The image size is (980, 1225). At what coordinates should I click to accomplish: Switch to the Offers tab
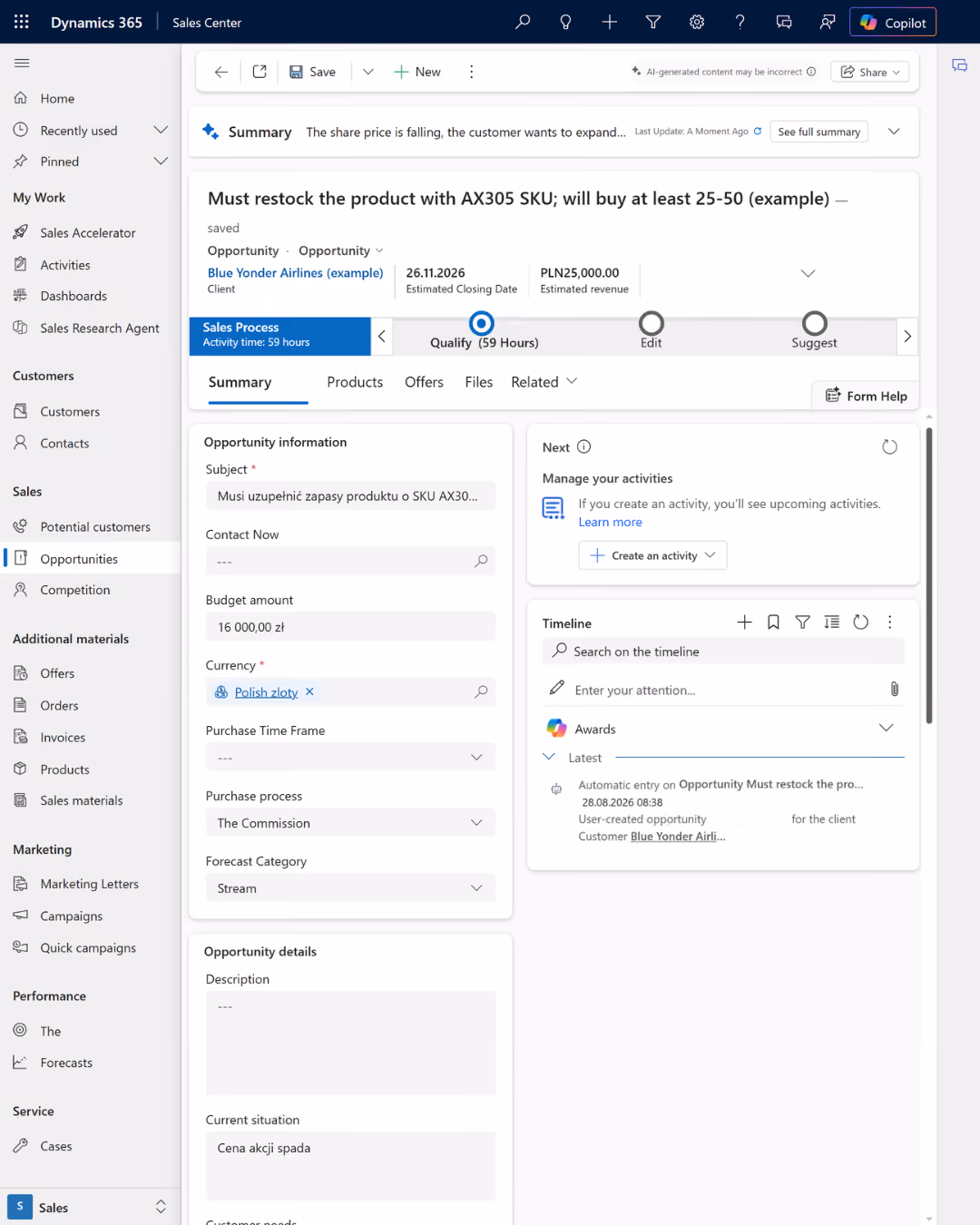[424, 382]
